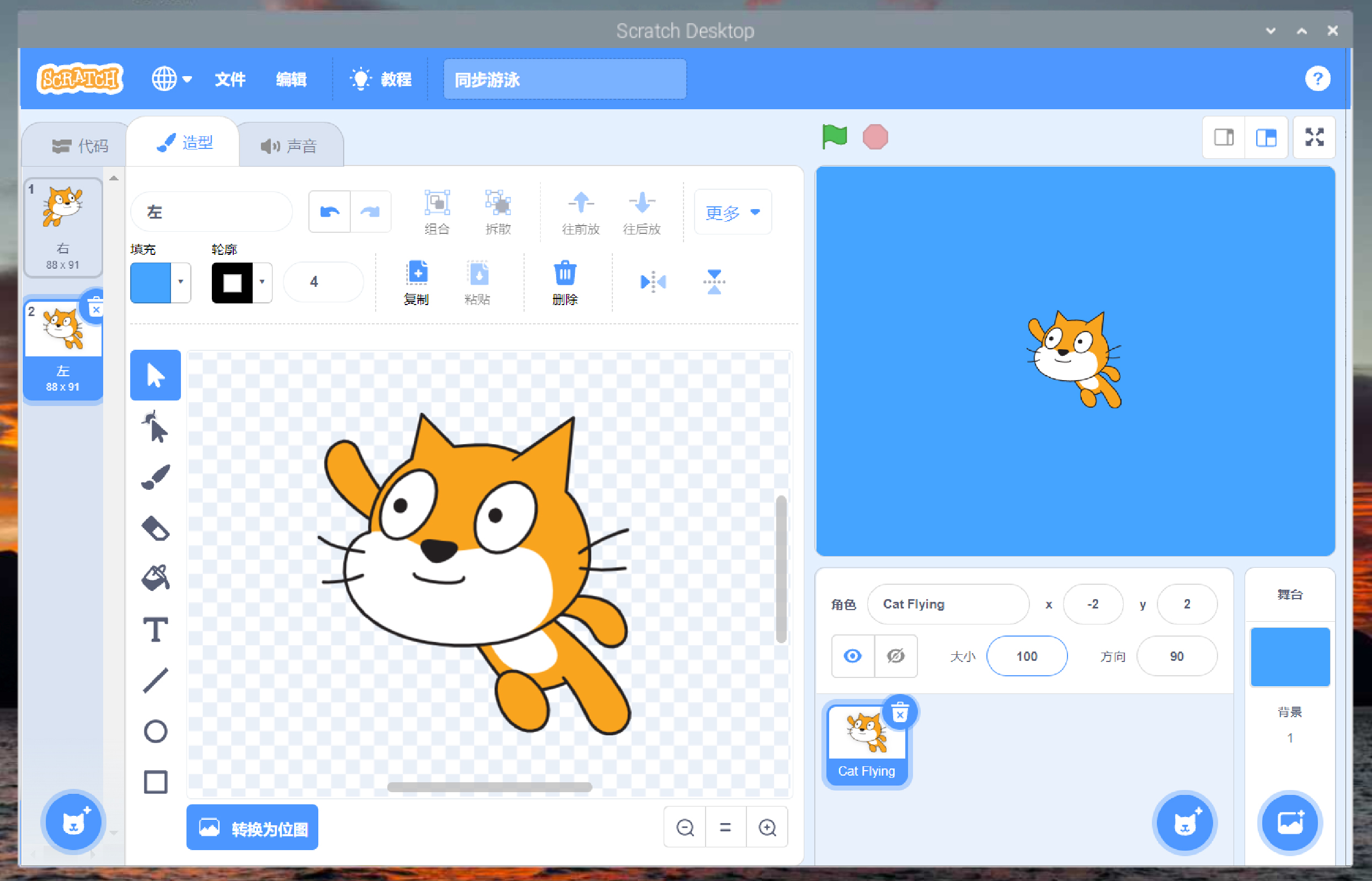
Task: Click the outline width field showing 4
Action: 323,282
